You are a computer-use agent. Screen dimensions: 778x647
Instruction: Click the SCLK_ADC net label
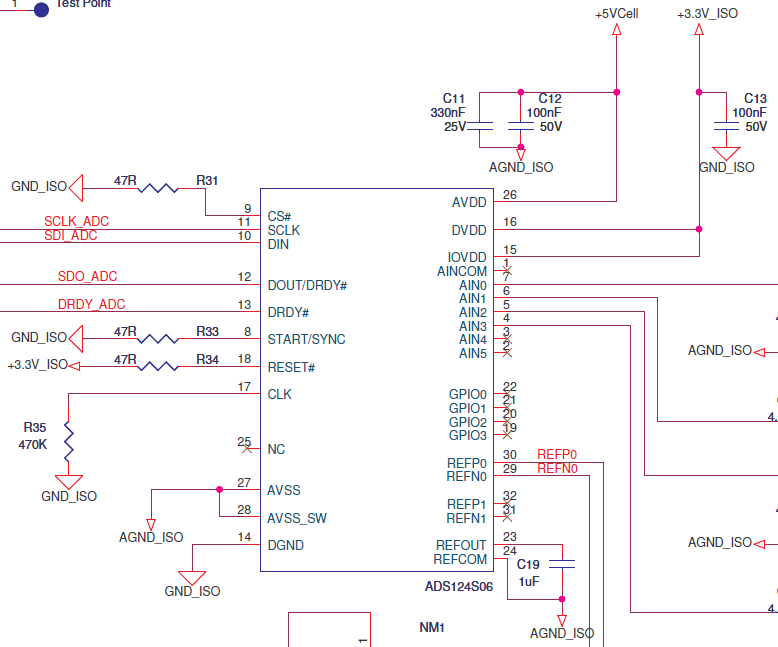coord(76,221)
